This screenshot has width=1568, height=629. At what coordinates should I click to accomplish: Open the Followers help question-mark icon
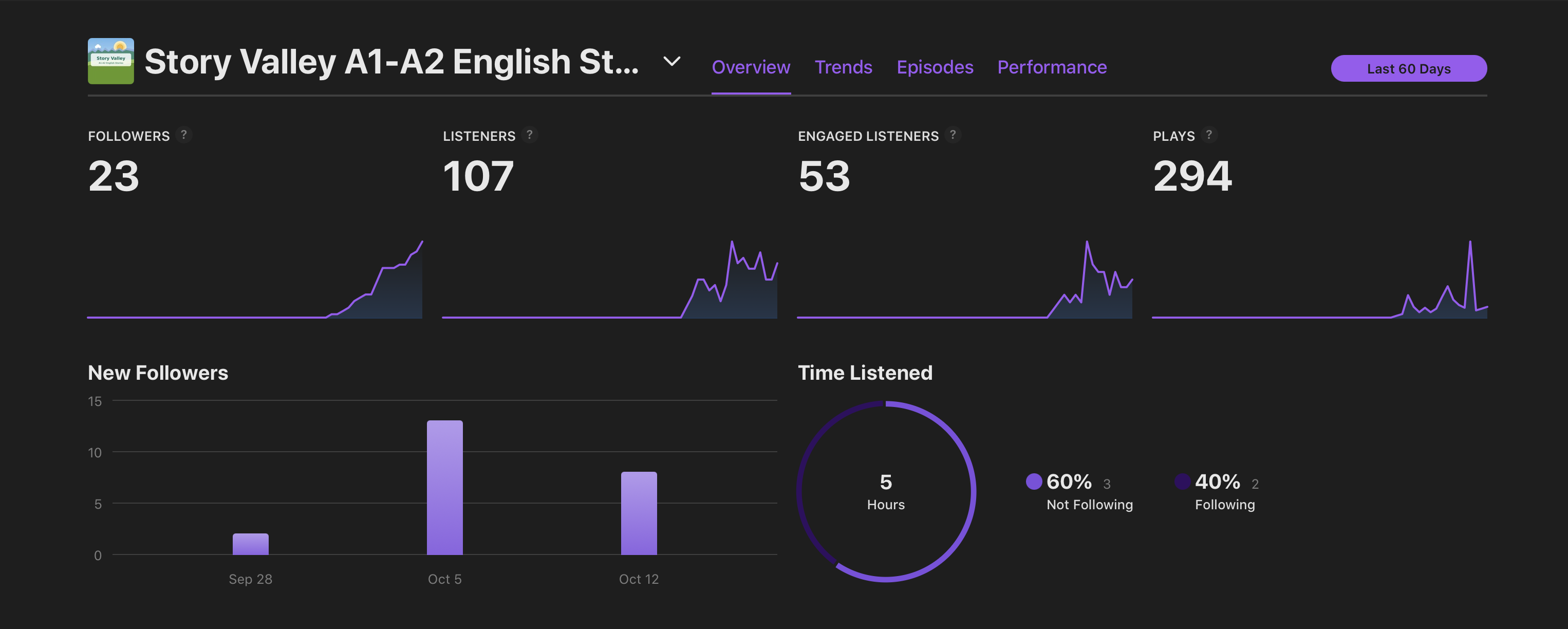(184, 135)
